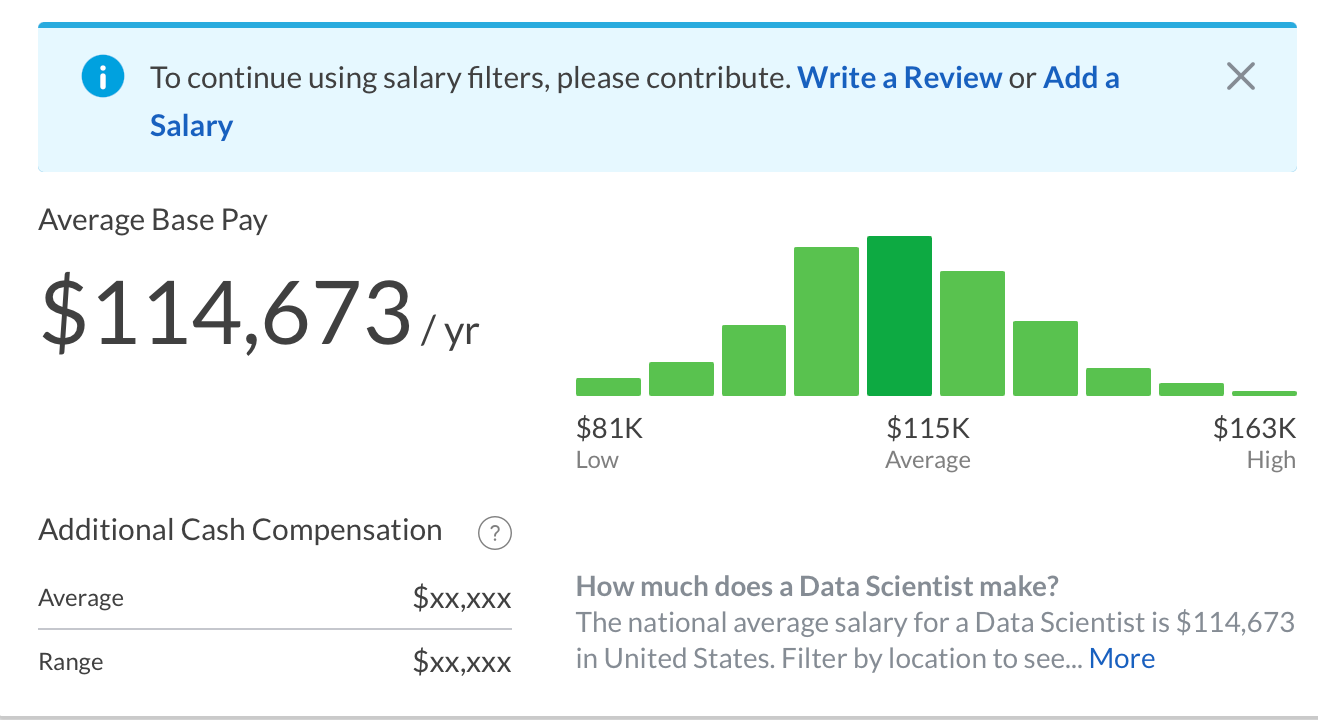The width and height of the screenshot is (1318, 720).
Task: Select the rightmost histogram bar
Action: pos(1262,393)
